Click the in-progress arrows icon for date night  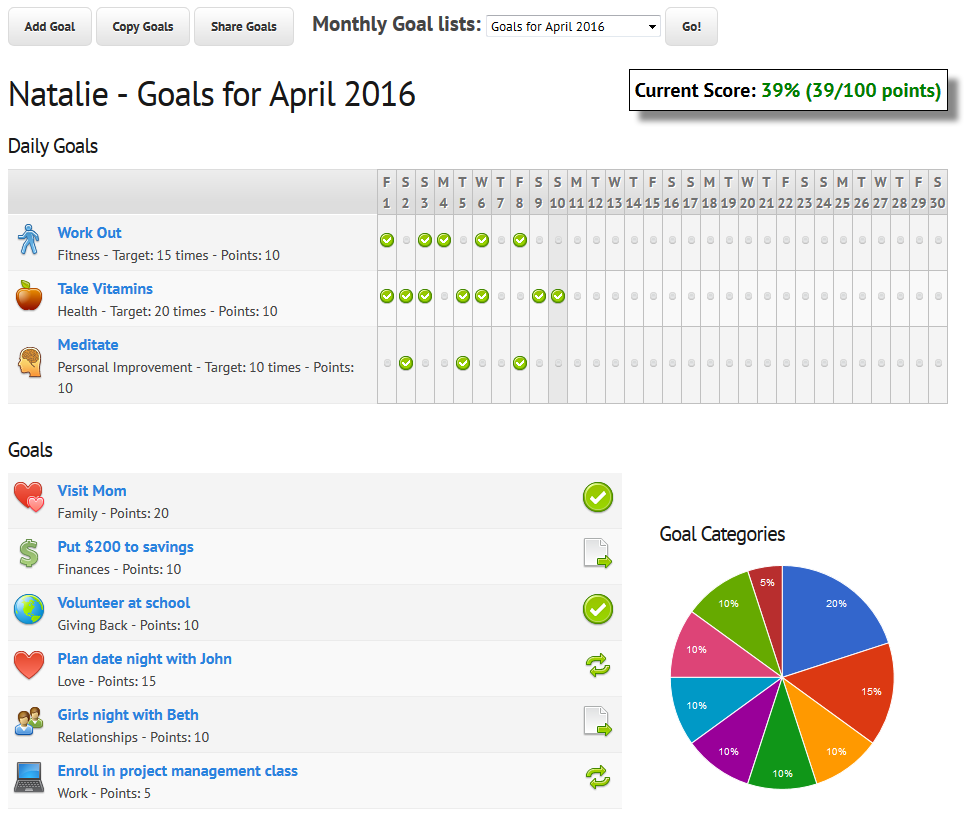tap(598, 666)
